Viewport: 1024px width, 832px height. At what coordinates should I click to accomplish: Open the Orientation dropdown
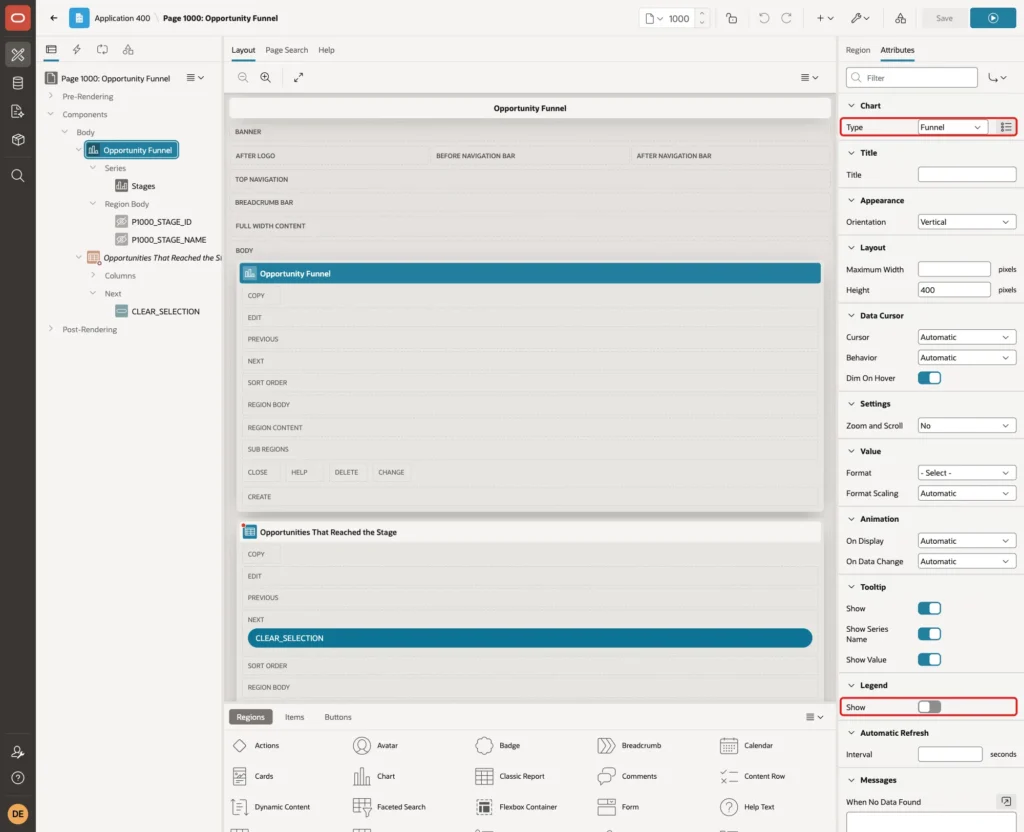tap(967, 222)
